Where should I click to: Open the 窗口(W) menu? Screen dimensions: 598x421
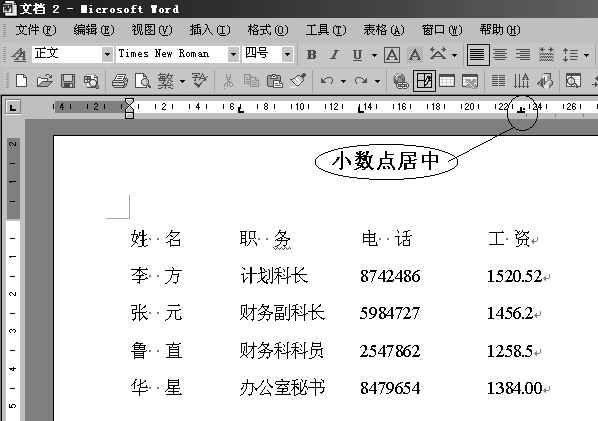tap(442, 30)
